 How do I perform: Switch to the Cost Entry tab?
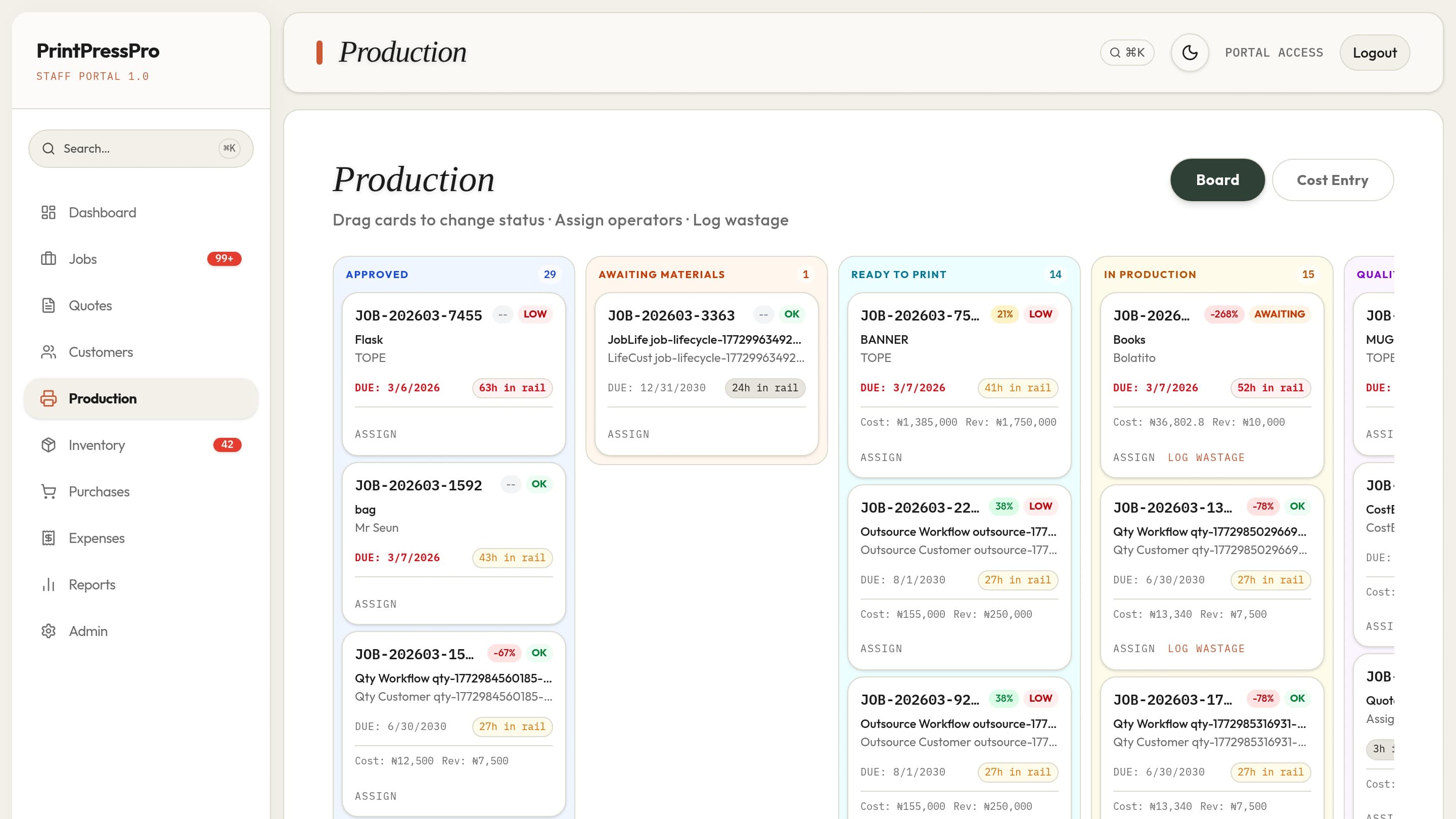point(1333,180)
